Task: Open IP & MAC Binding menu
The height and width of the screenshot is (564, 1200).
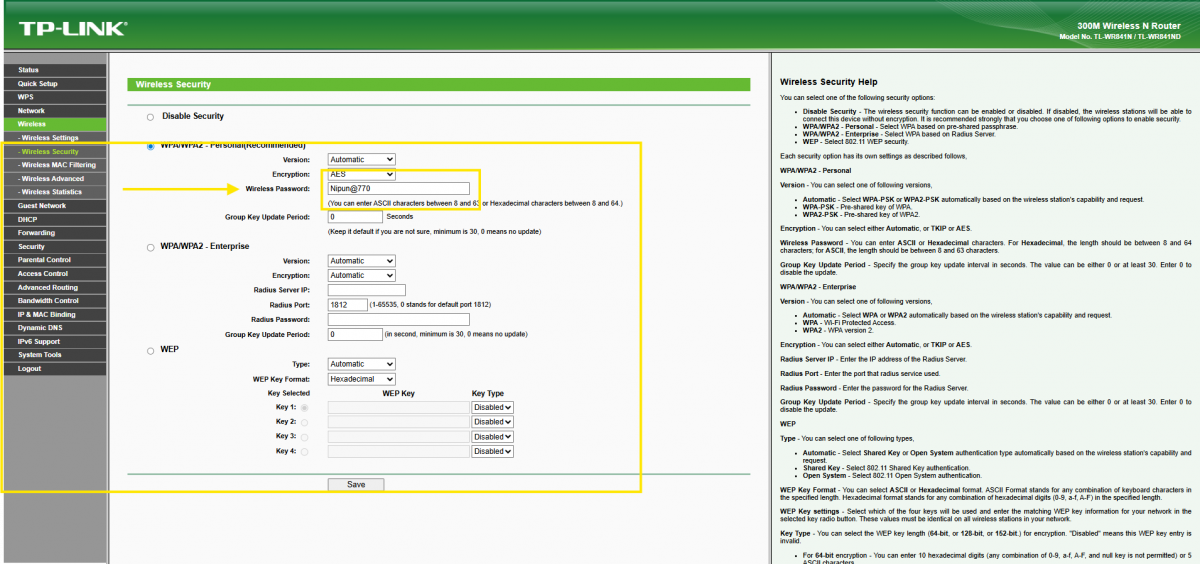Action: pos(53,314)
